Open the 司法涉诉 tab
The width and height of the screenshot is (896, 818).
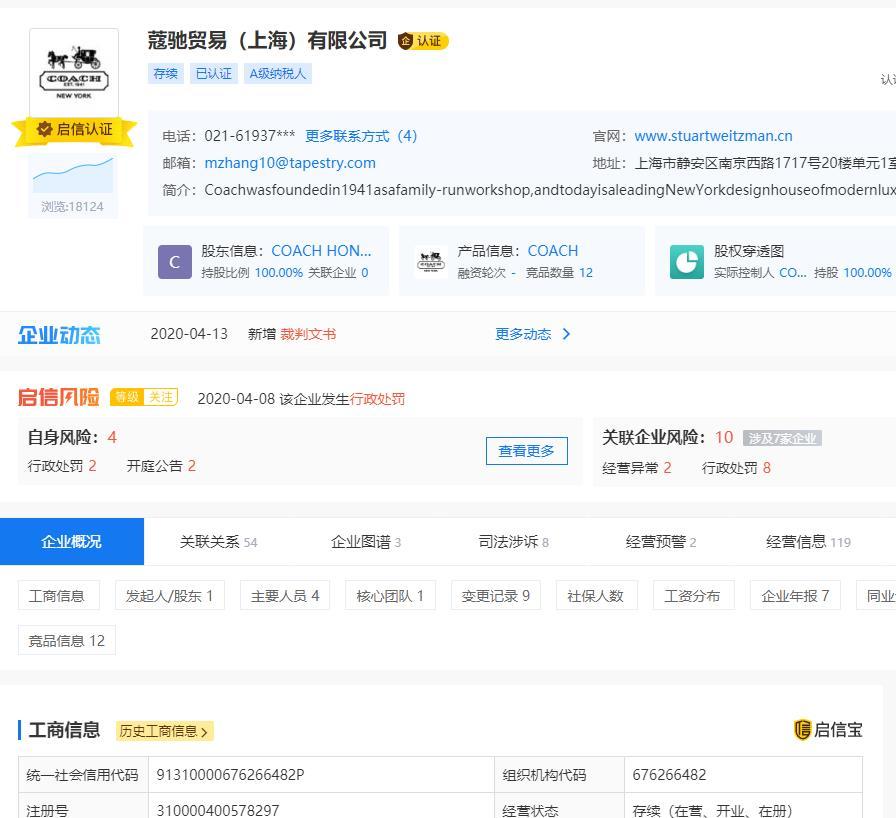513,542
